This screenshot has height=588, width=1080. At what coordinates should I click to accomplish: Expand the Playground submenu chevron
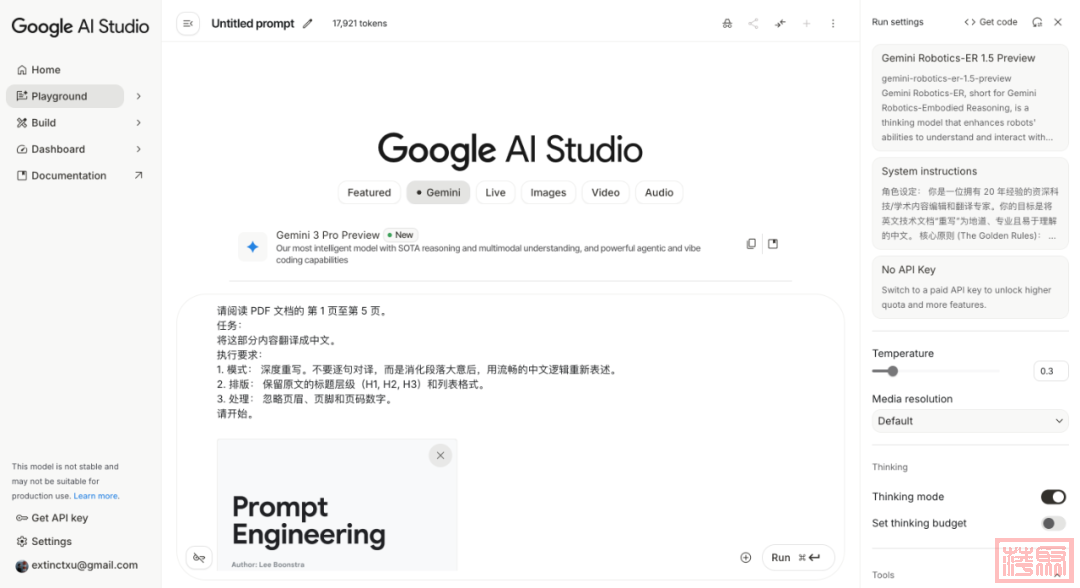pyautogui.click(x=138, y=96)
